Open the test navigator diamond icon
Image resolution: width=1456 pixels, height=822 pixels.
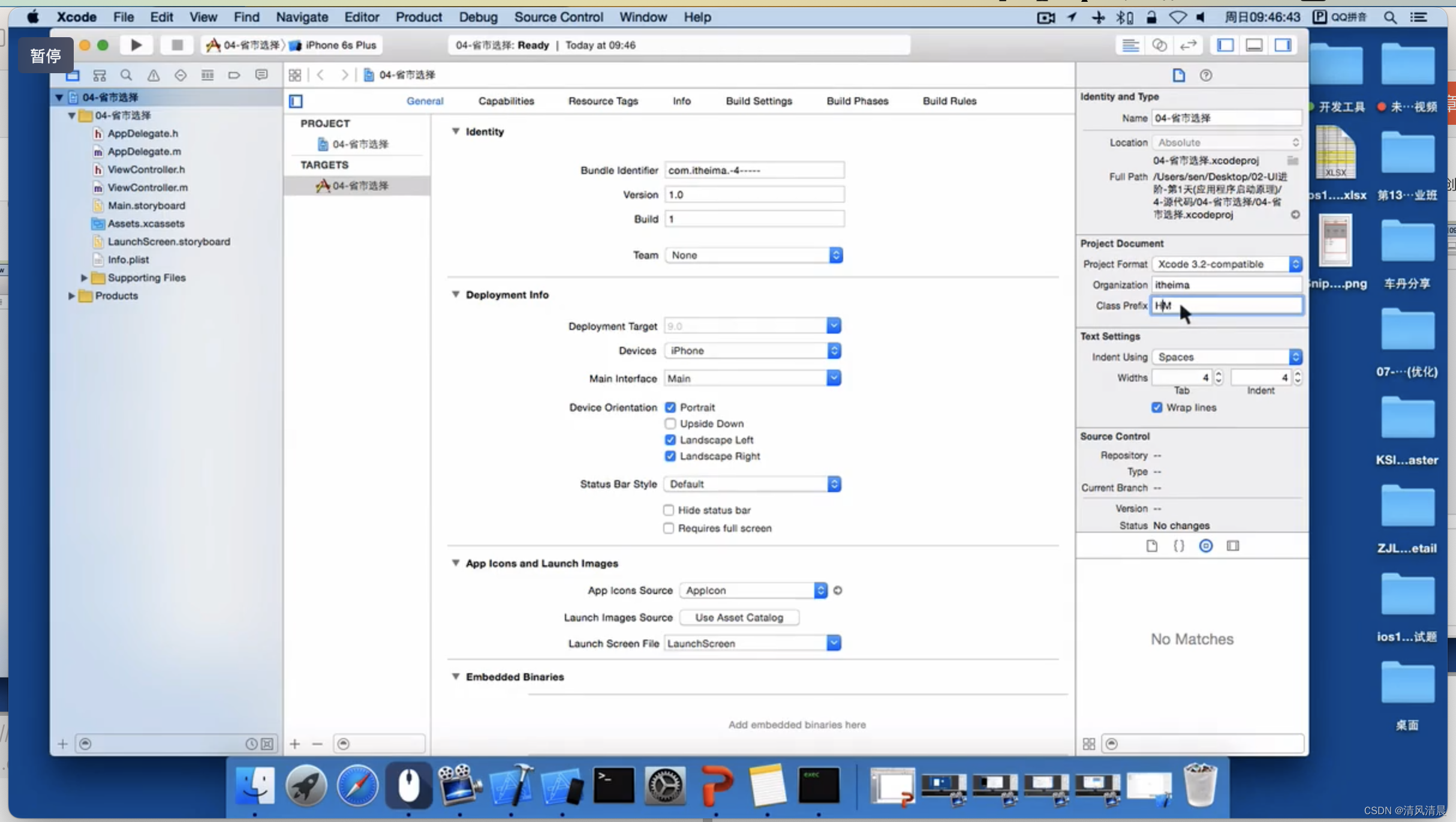point(180,75)
